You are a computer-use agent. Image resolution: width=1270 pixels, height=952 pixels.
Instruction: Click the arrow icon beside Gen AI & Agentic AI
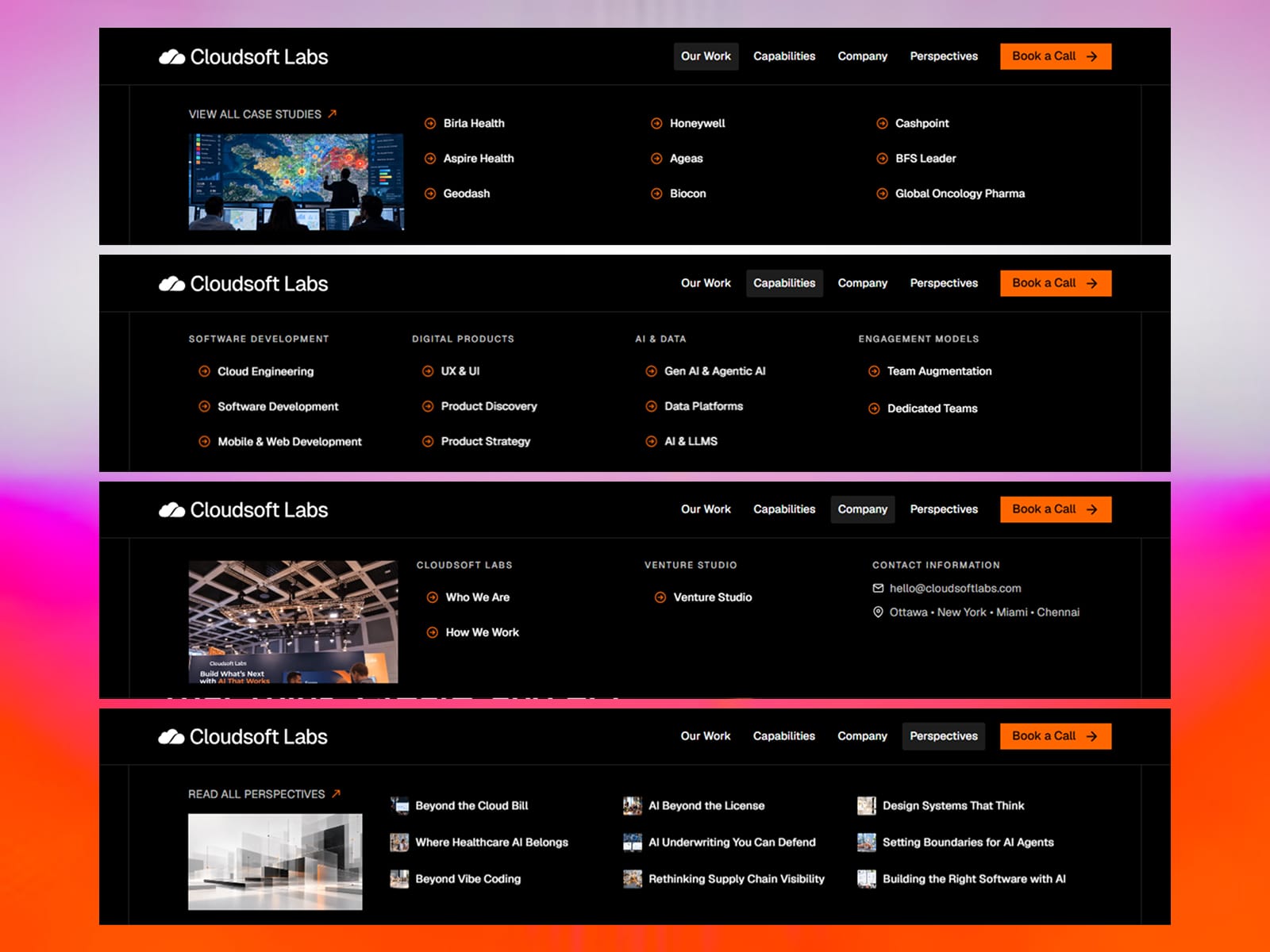coord(651,371)
